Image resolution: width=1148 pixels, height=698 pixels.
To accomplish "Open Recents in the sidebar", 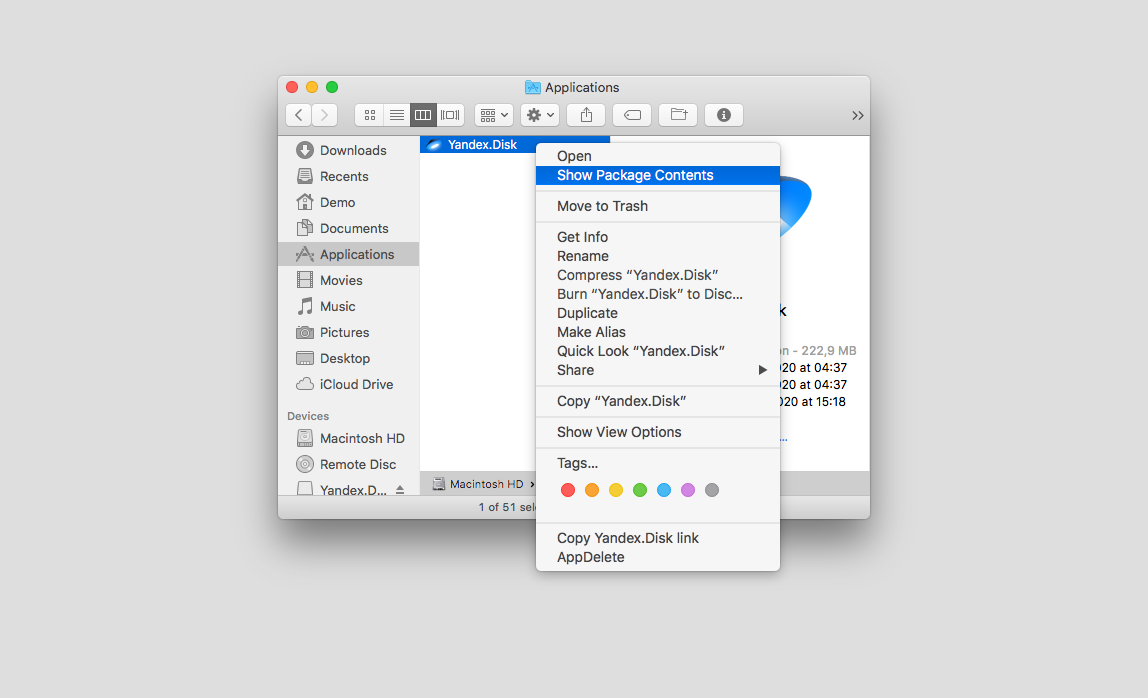I will 348,177.
